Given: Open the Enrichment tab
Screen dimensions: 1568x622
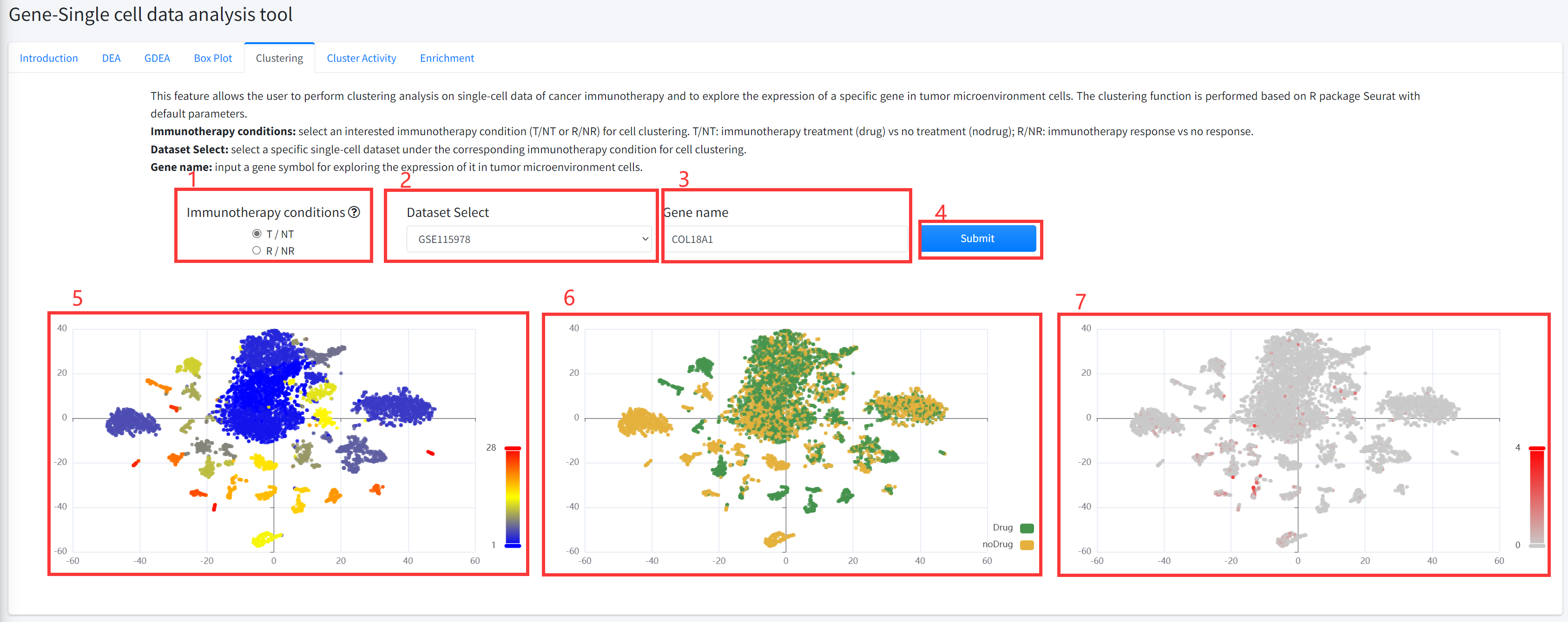Looking at the screenshot, I should pyautogui.click(x=446, y=58).
